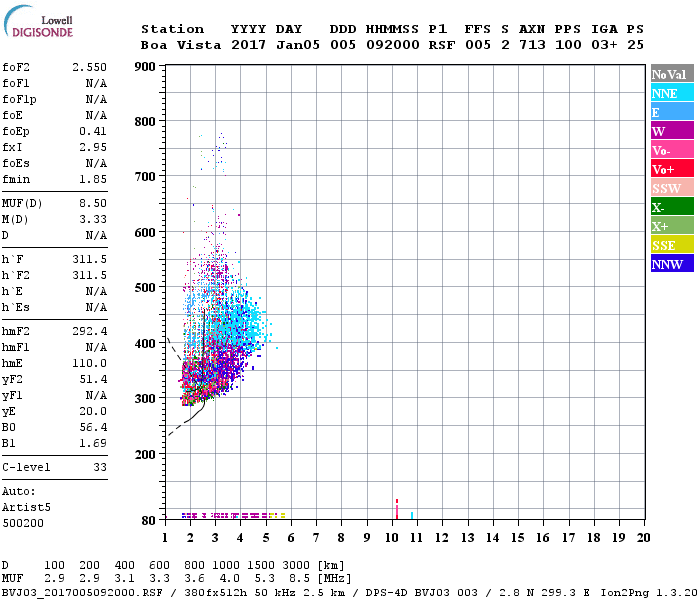Viewport: 700px width, 600px height.
Task: Click the black electron density profile trace
Action: tap(204, 357)
